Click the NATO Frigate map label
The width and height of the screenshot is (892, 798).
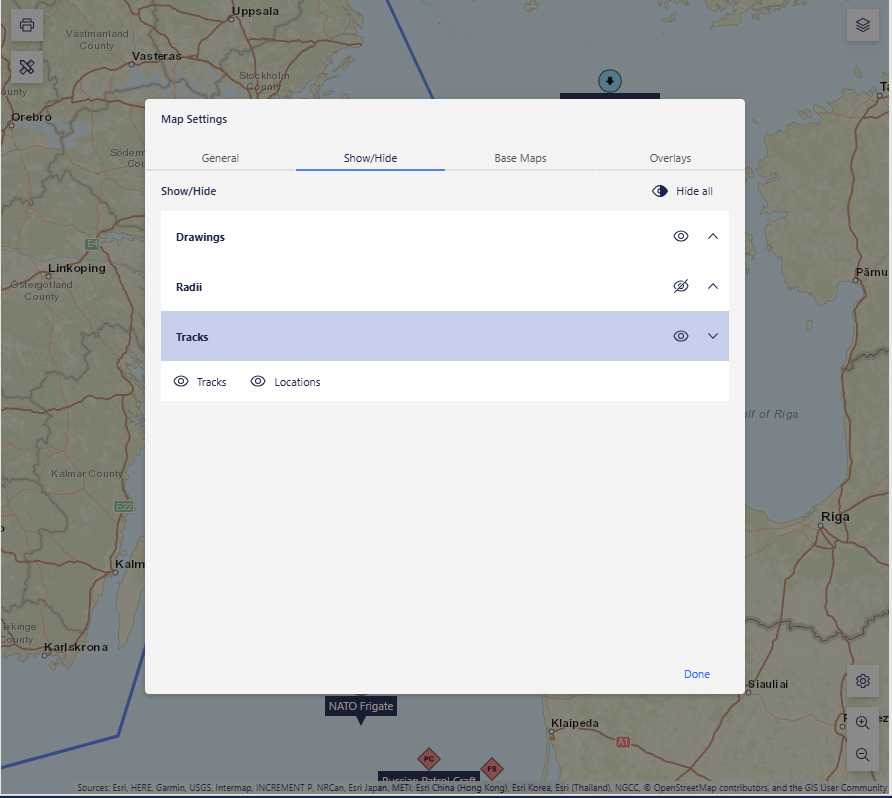[x=360, y=706]
